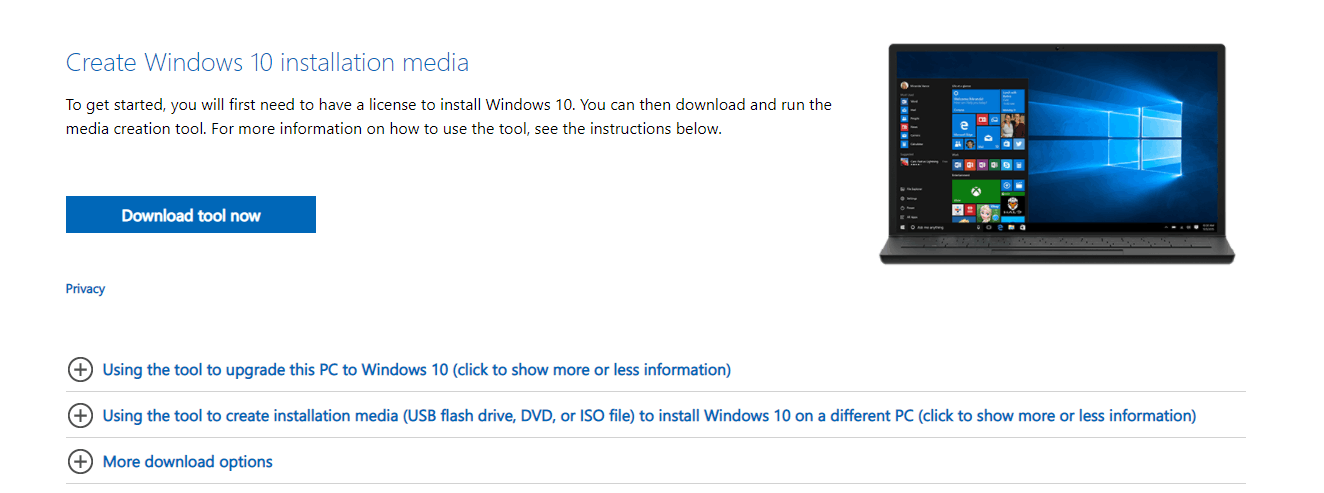Click File Explorer entry in pictured Start menu
This screenshot has width=1324, height=493.
(913, 189)
